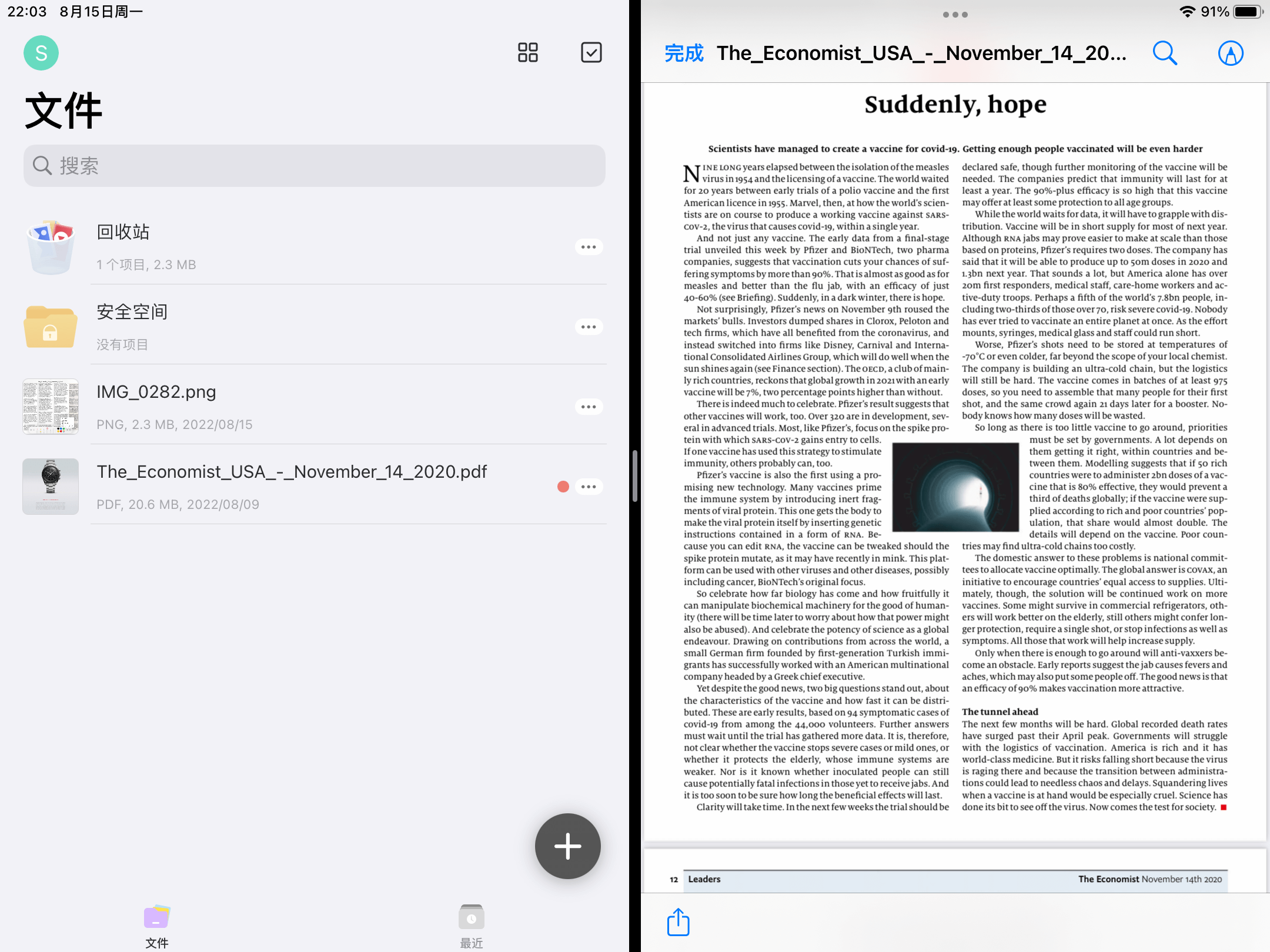Open The_Economist PDF thumbnail
This screenshot has width=1270, height=952.
click(51, 487)
